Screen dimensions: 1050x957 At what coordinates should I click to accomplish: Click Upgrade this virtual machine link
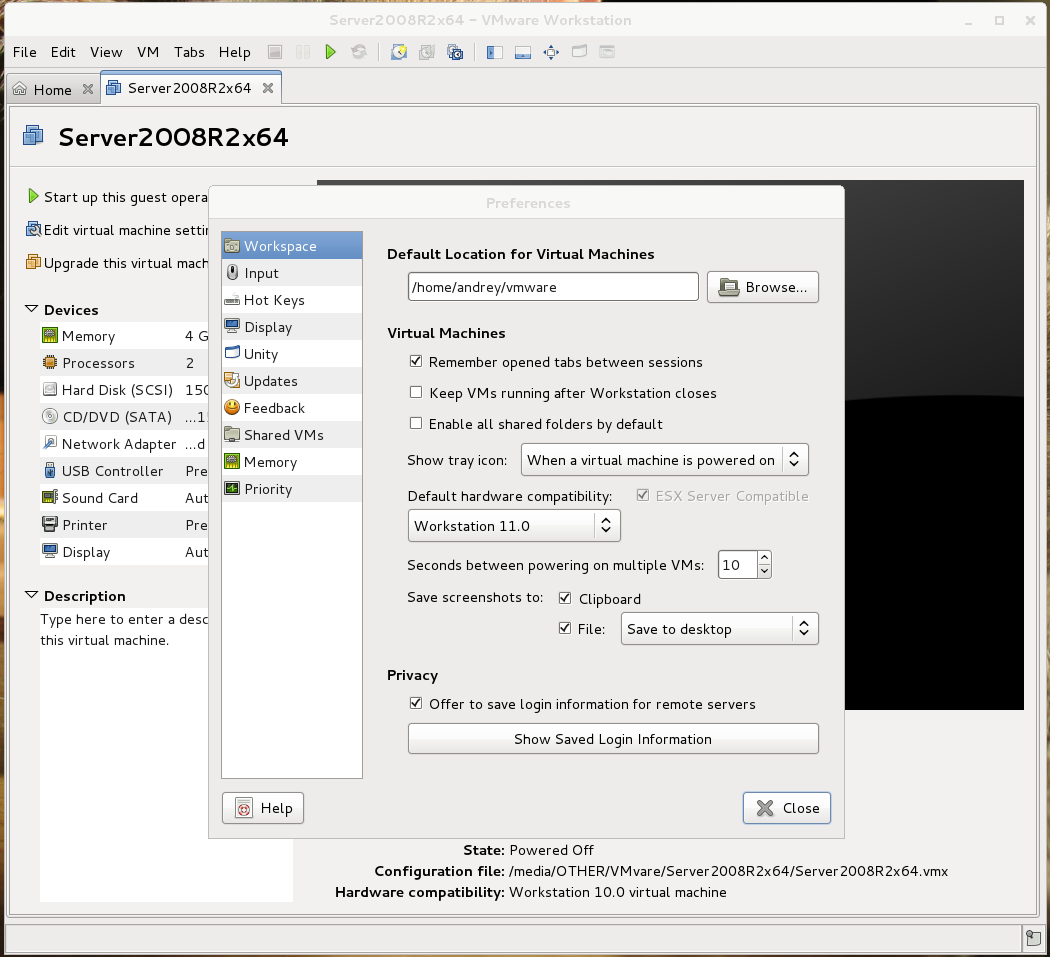tap(118, 263)
